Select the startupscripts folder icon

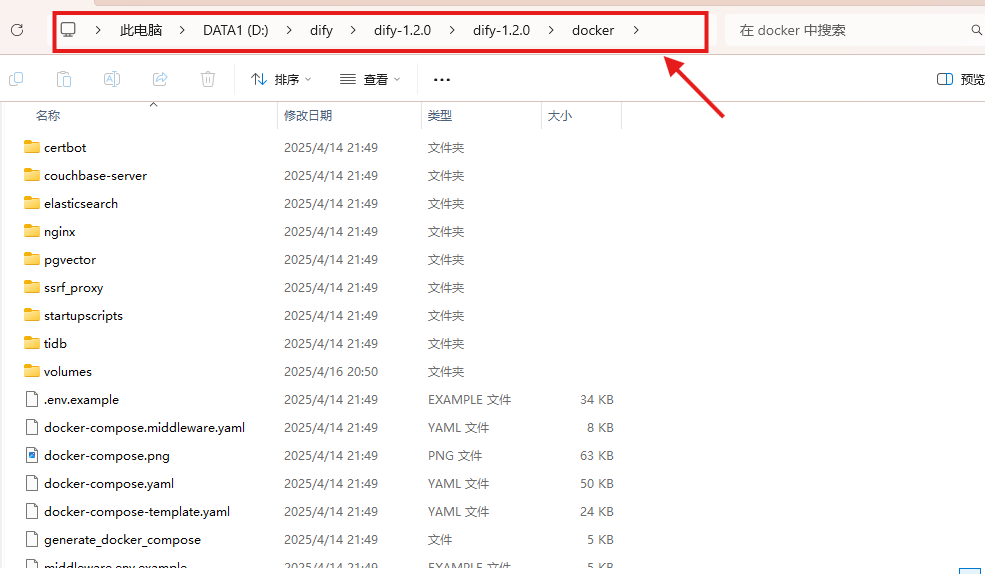31,315
